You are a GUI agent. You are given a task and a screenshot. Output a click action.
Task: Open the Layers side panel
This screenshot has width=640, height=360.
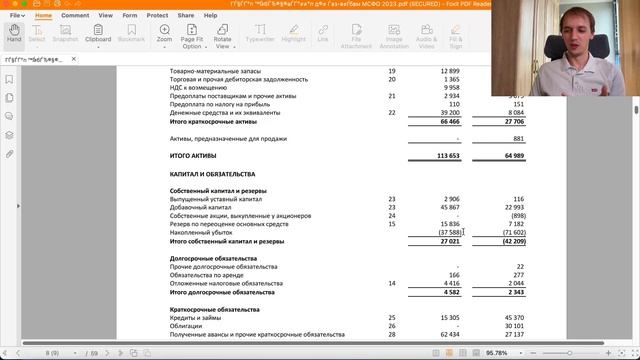9,135
